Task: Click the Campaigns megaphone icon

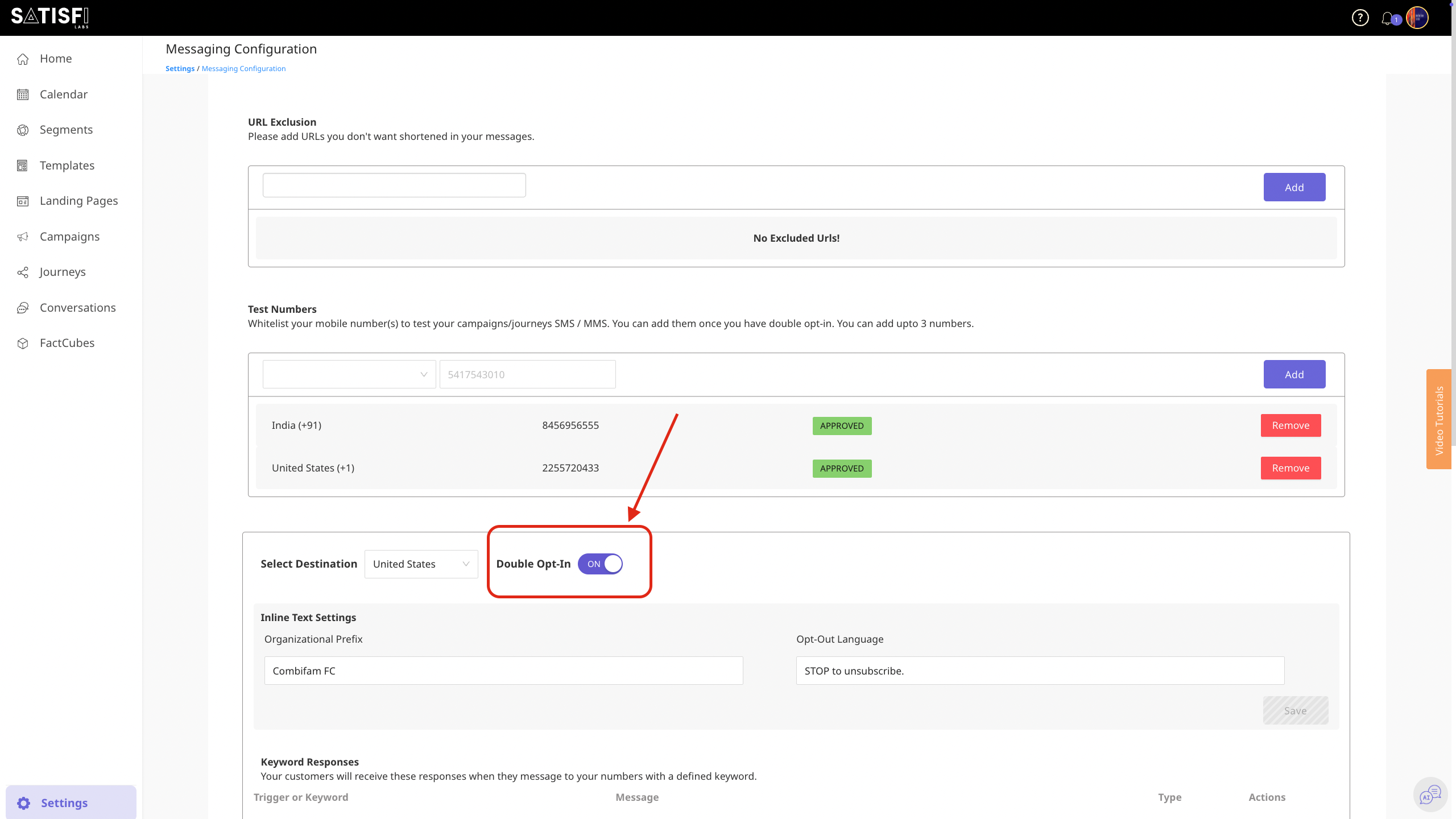Action: pos(23,237)
